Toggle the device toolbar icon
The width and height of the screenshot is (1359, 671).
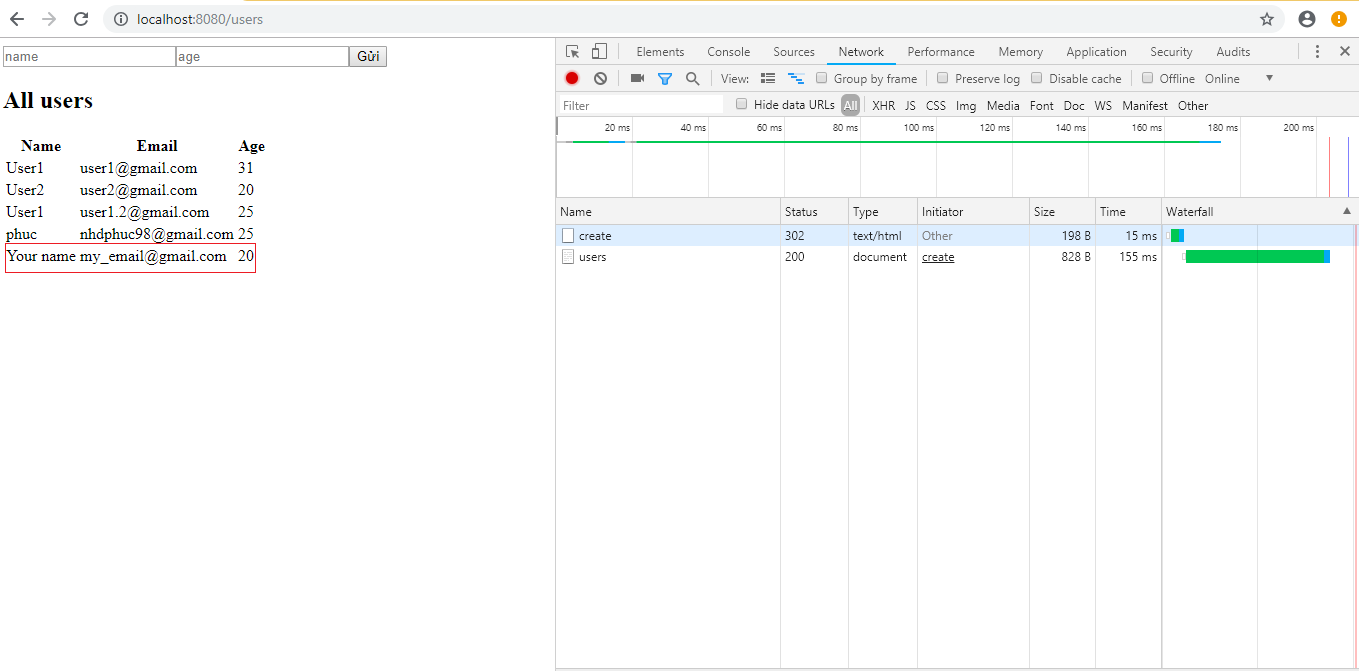599,52
